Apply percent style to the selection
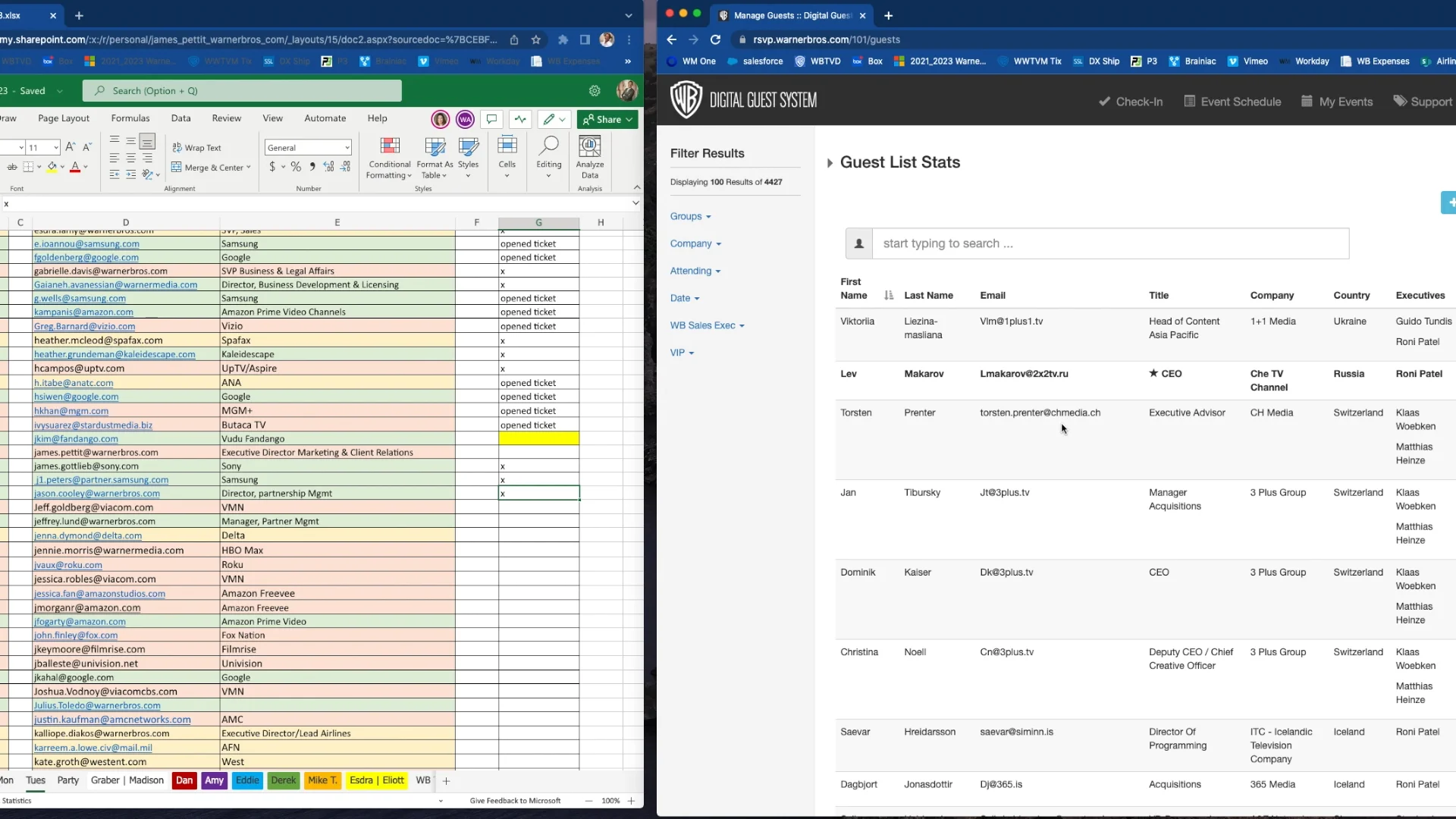 [296, 167]
